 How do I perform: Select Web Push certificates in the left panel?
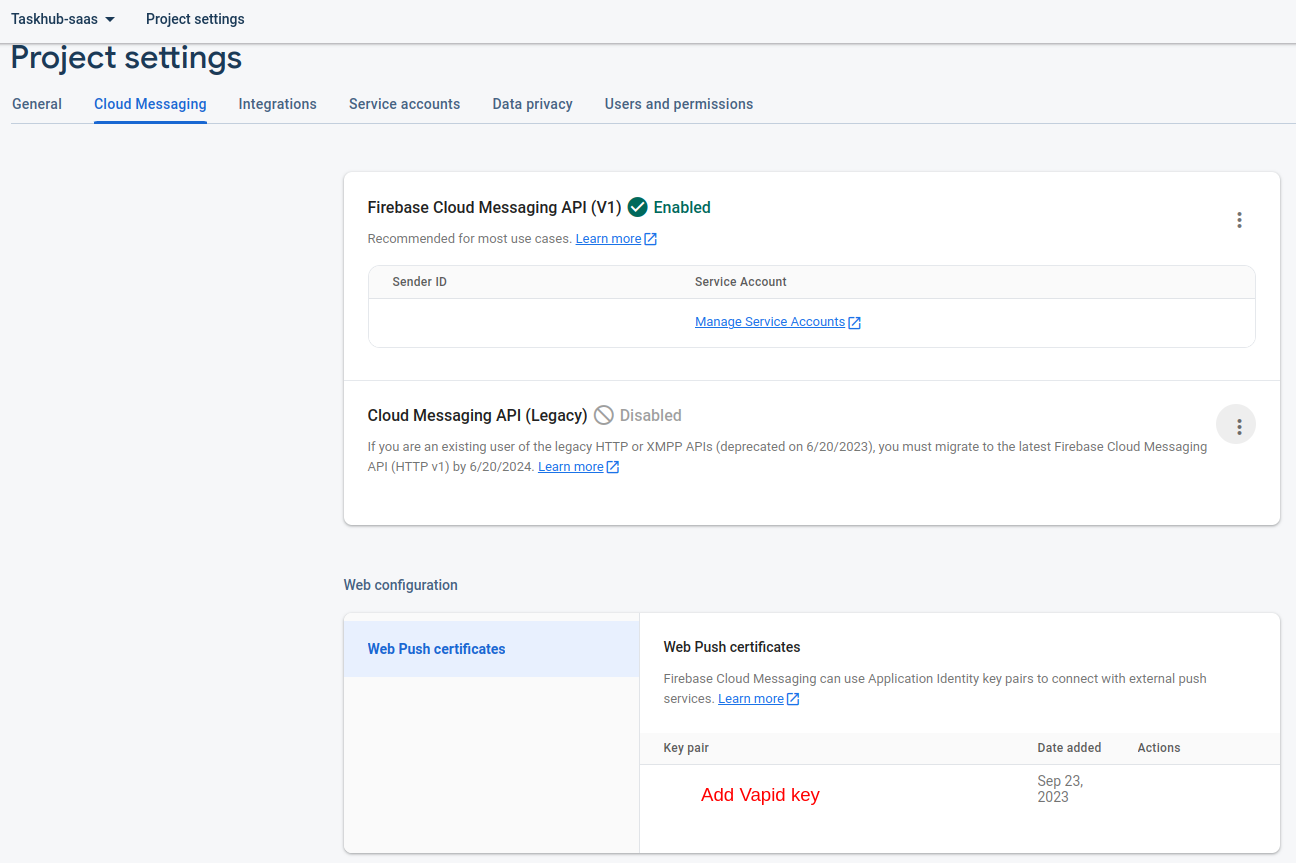[x=436, y=649]
